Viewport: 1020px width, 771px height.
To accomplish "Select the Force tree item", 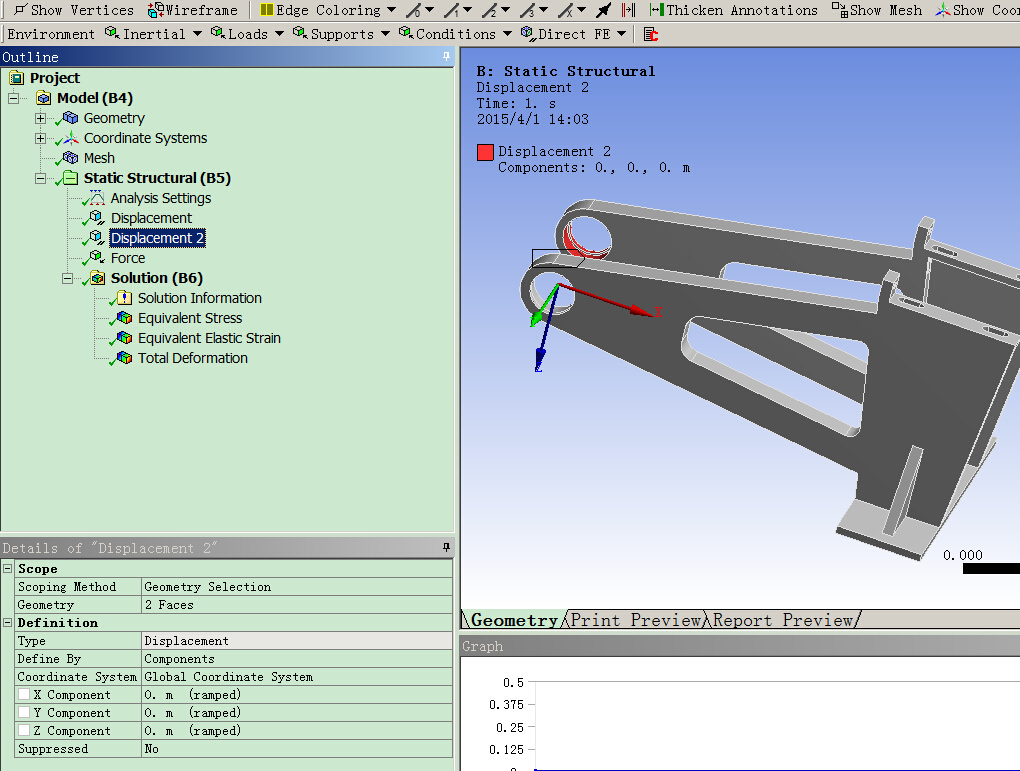I will click(x=128, y=258).
